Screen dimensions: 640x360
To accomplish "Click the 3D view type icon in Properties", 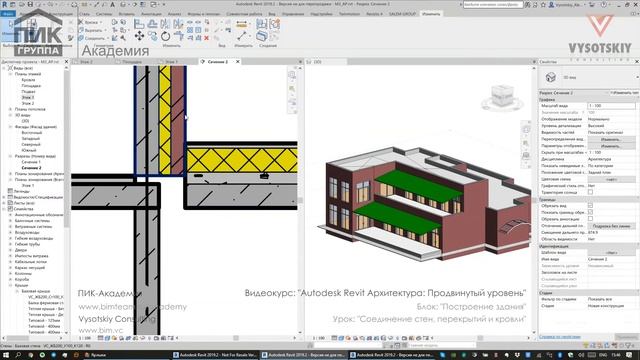I will coord(551,77).
